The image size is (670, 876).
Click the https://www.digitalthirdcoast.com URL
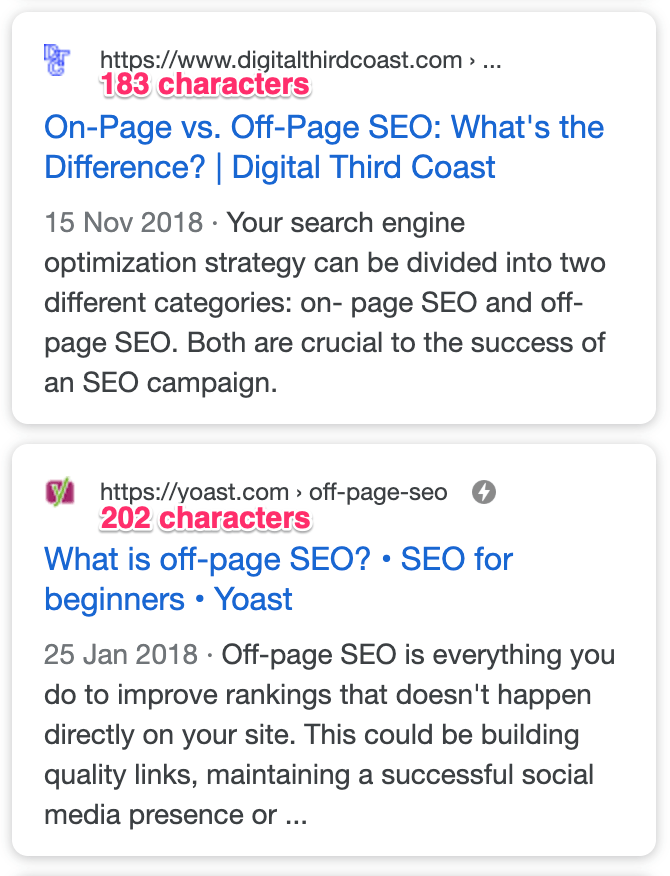278,60
